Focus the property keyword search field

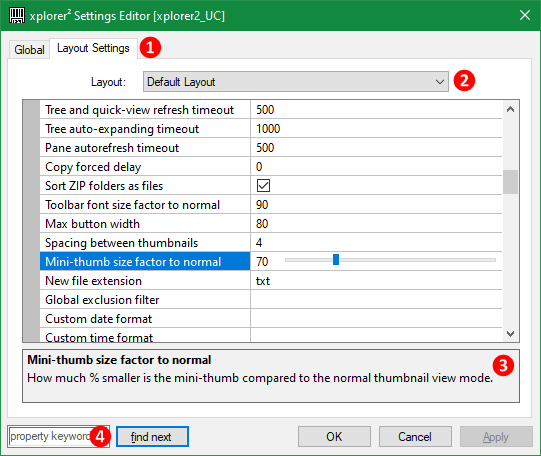coord(58,436)
